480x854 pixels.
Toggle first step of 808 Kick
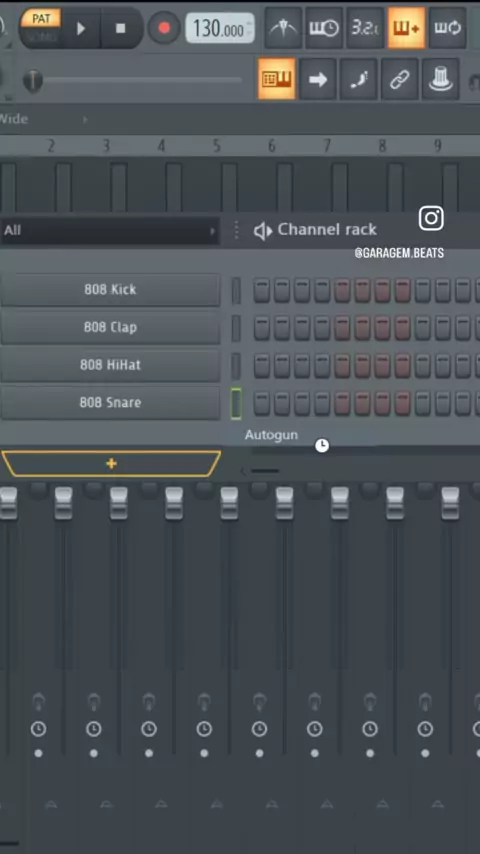(x=262, y=290)
